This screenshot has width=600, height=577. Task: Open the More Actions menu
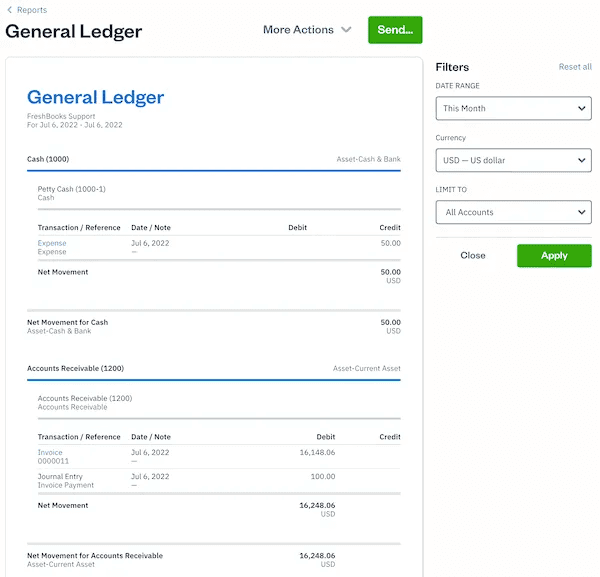[x=298, y=30]
